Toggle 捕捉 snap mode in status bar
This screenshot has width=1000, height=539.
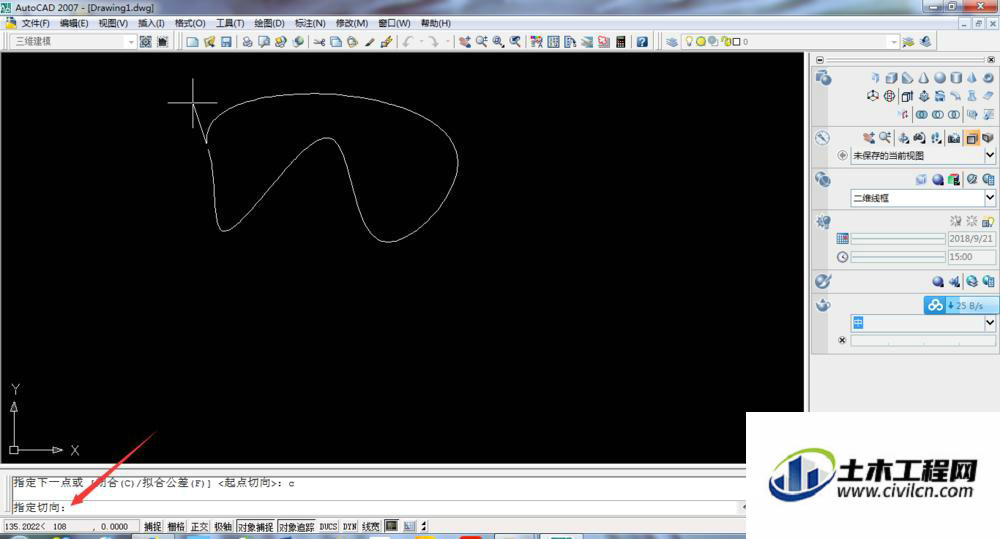pos(152,526)
